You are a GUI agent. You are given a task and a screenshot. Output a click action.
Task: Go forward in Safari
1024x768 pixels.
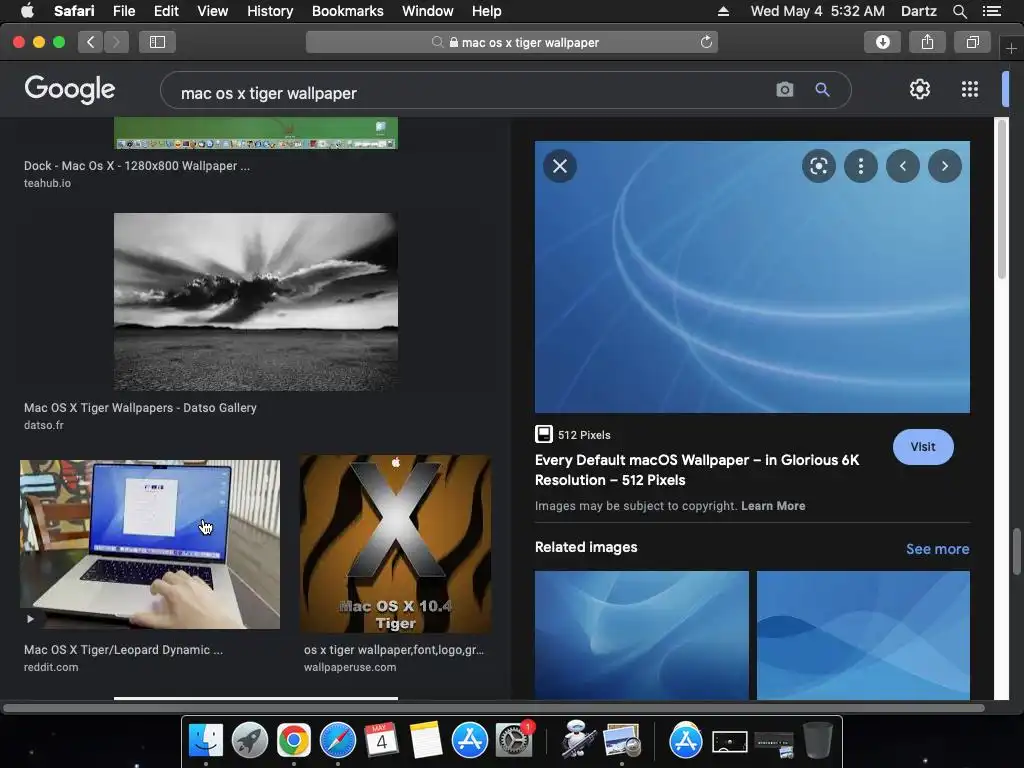coord(116,42)
